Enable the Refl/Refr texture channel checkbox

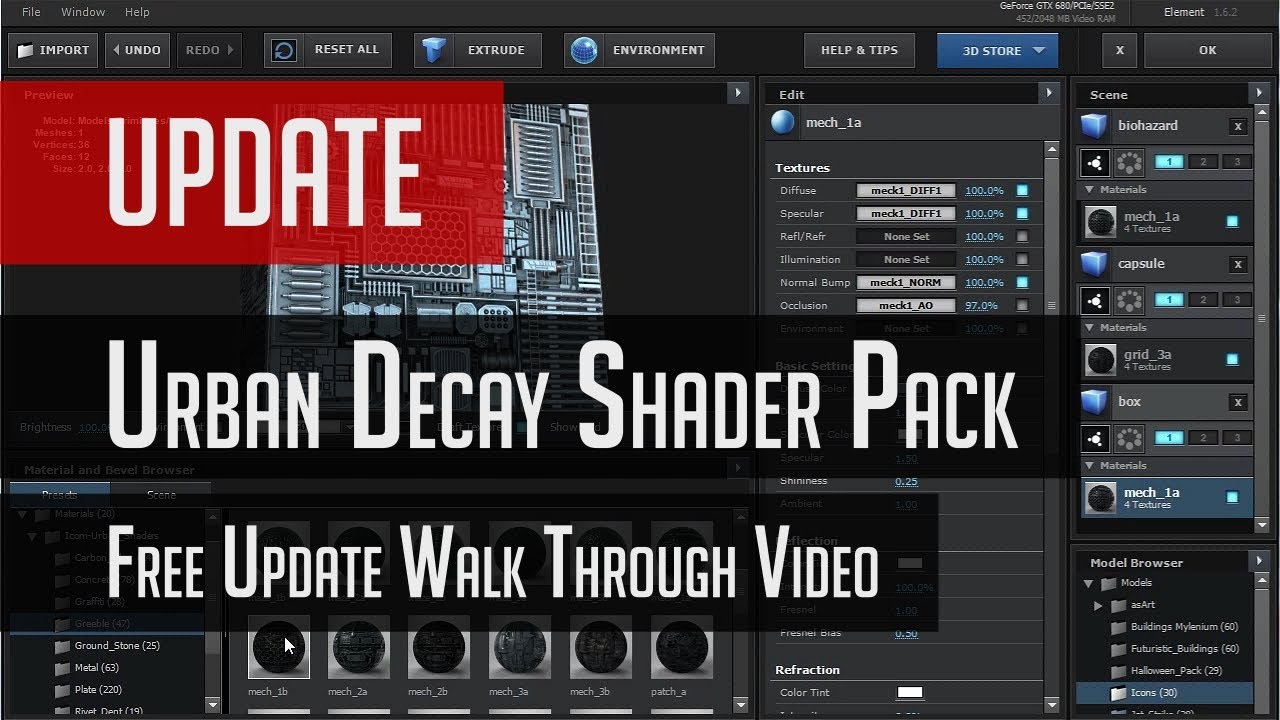point(1021,236)
